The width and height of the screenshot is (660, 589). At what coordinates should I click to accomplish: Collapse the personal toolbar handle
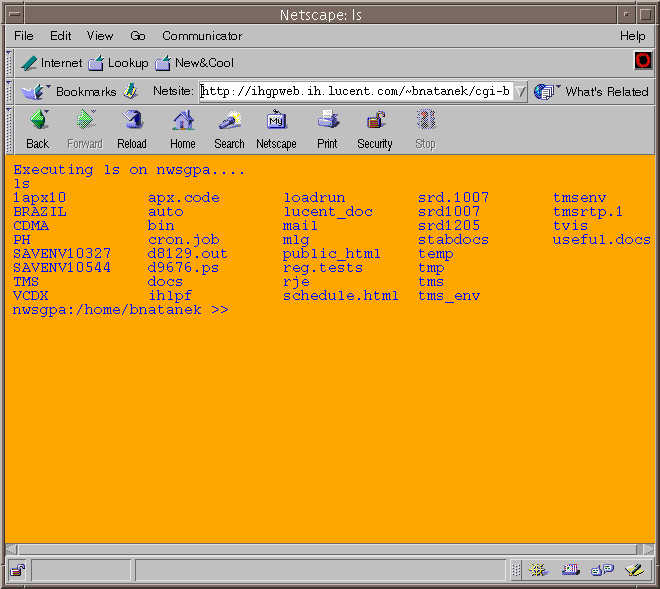coord(9,62)
